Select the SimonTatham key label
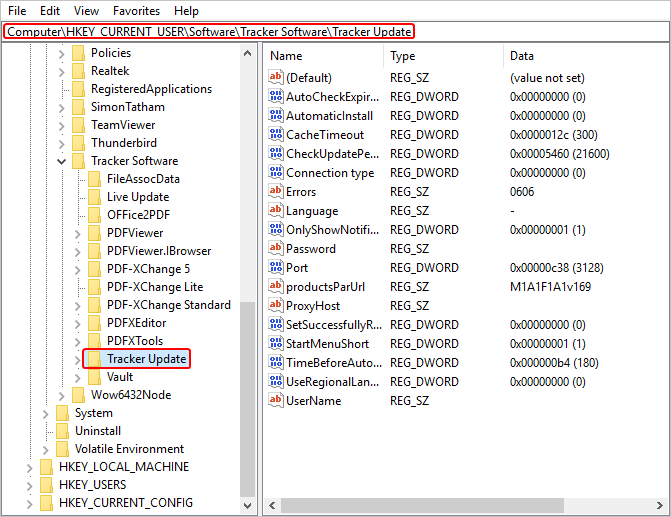Viewport: 671px width, 517px height. coord(128,107)
